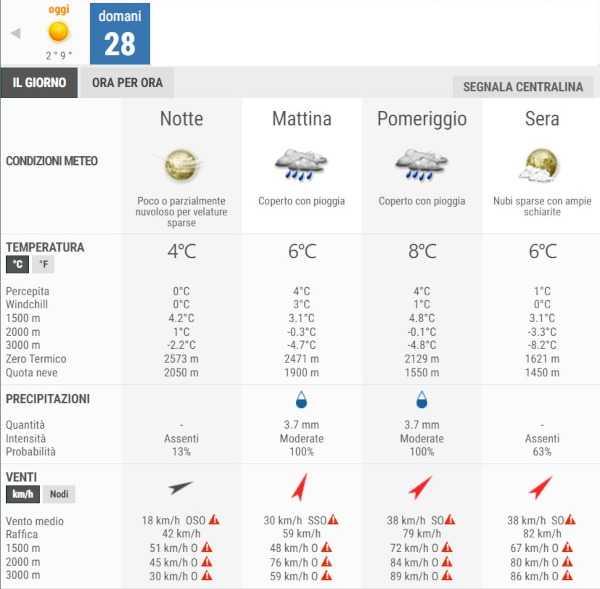
Task: Select the 'domani 28' day tile
Action: pos(120,35)
